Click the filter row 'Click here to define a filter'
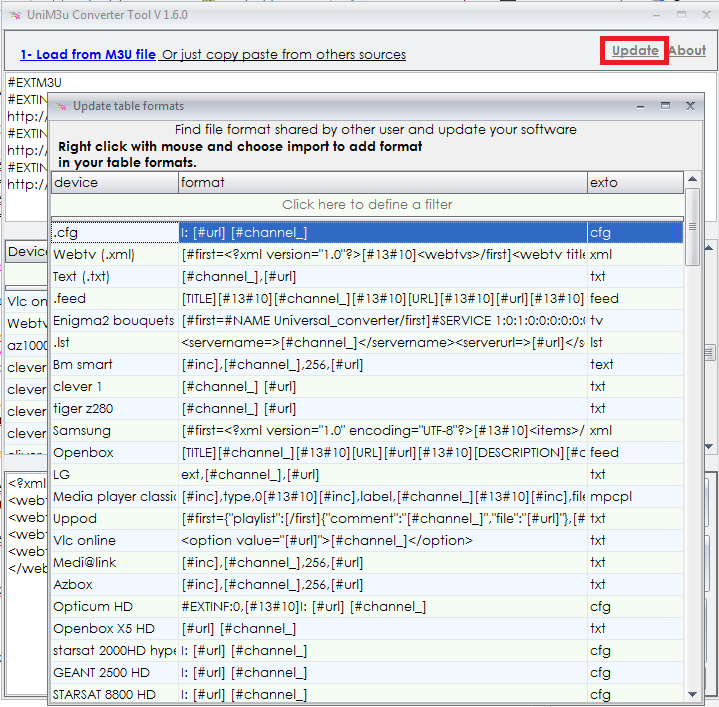The image size is (719, 707). coord(367,204)
